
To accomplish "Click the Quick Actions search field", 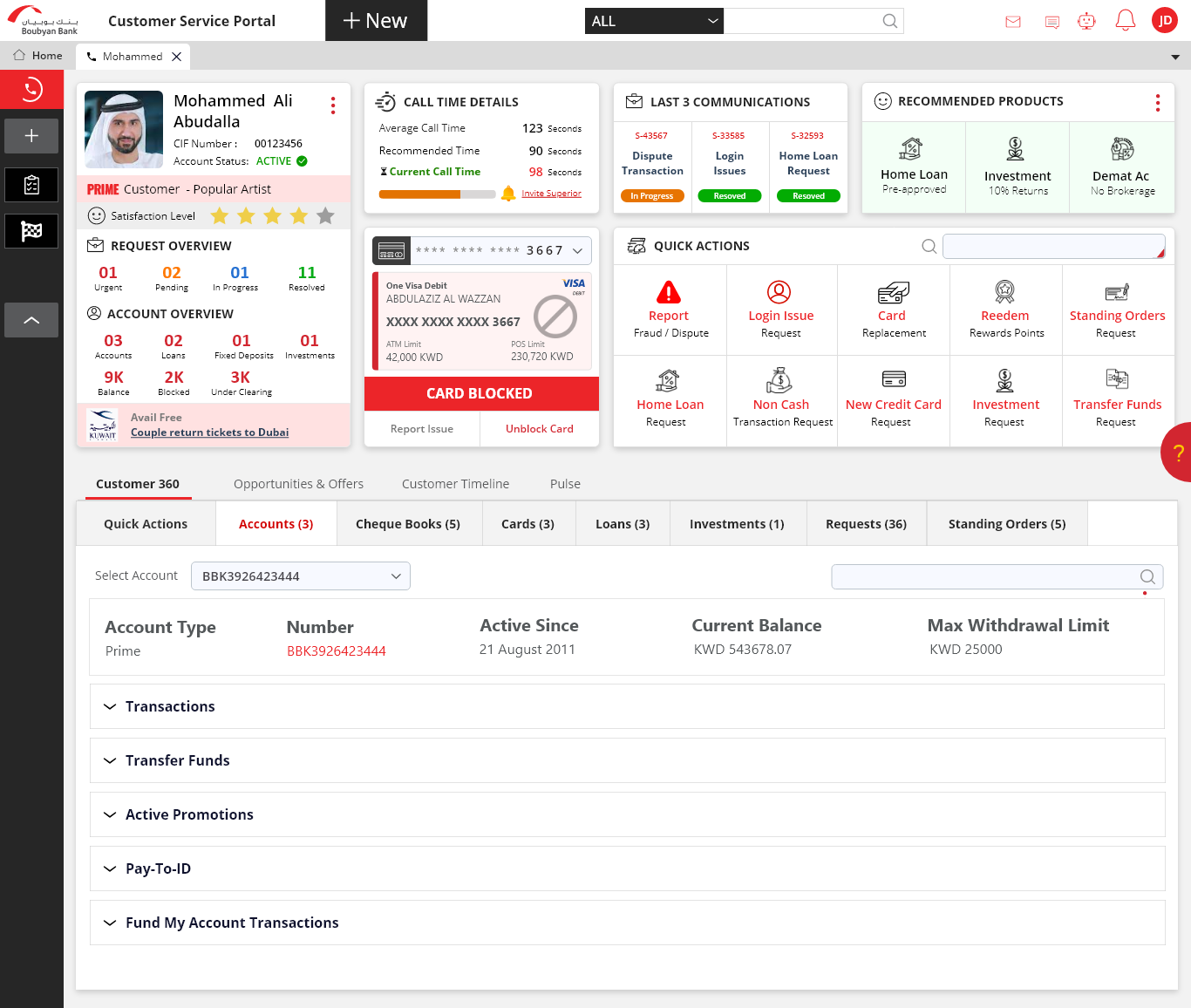I will [1053, 247].
